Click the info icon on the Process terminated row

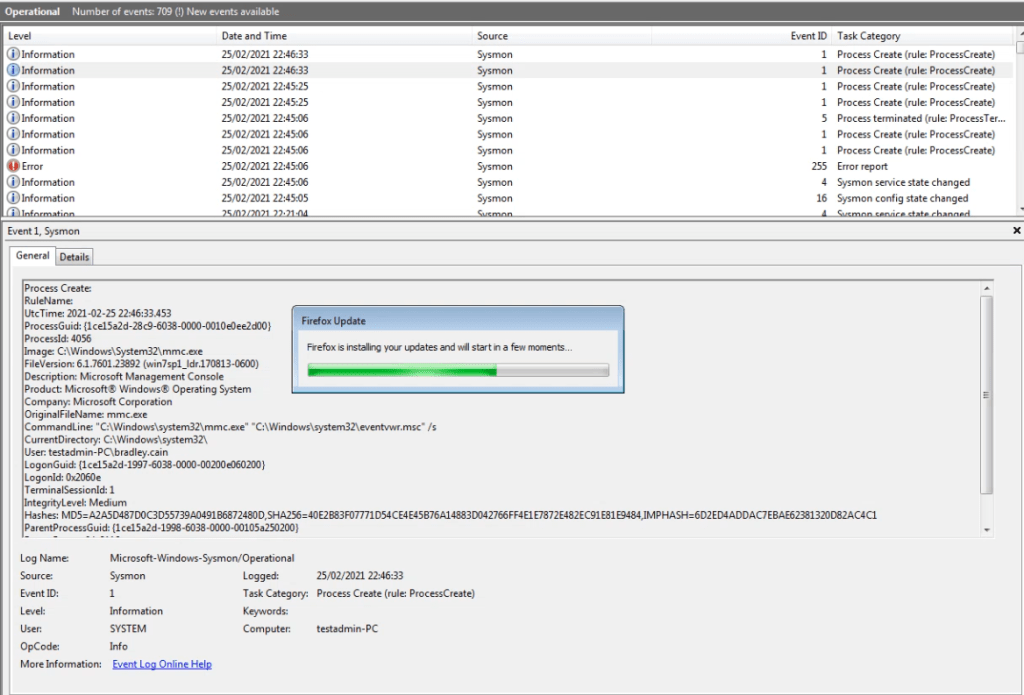coord(13,118)
